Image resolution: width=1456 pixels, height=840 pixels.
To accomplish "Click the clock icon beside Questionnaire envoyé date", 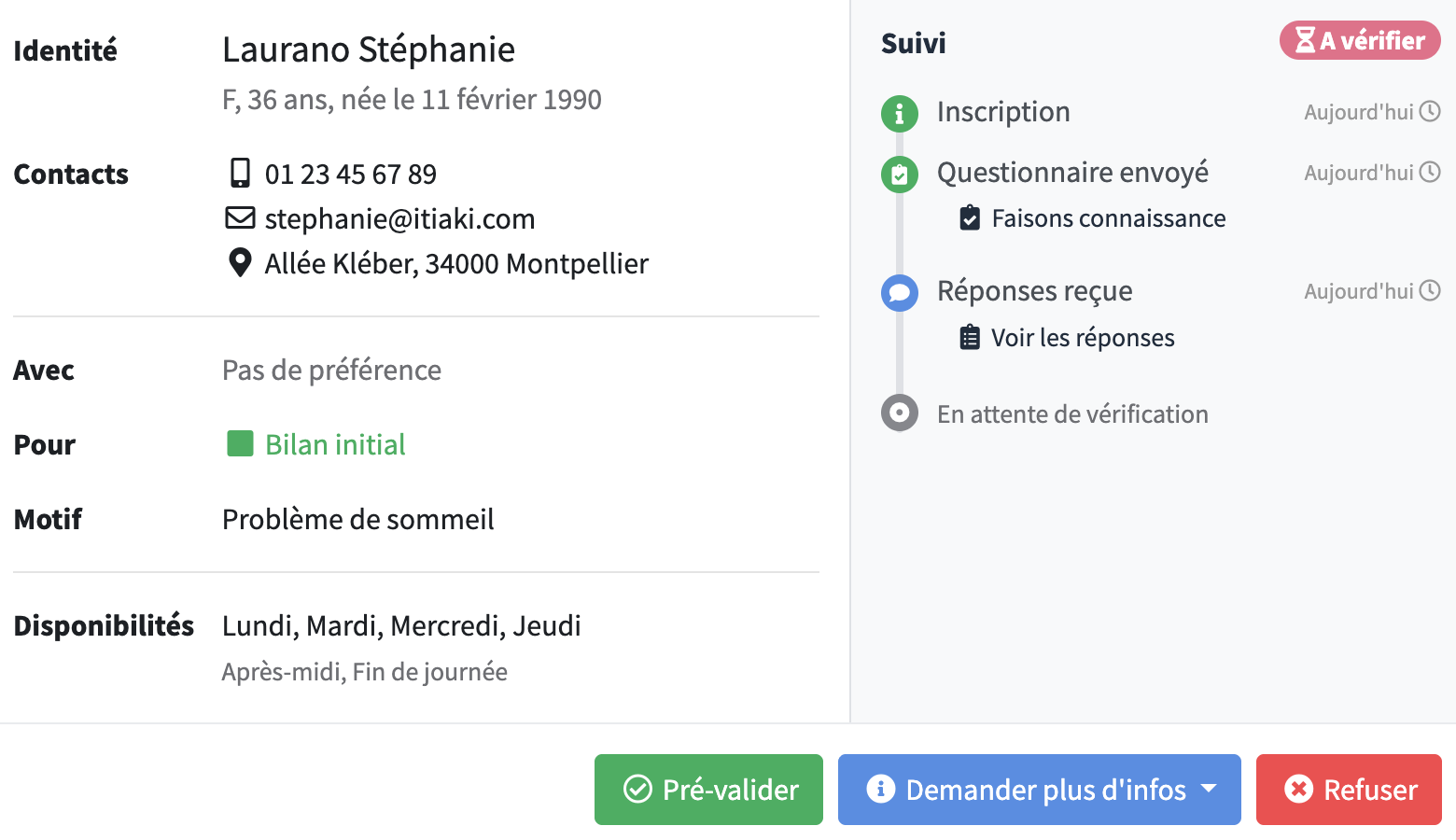I will pyautogui.click(x=1430, y=173).
